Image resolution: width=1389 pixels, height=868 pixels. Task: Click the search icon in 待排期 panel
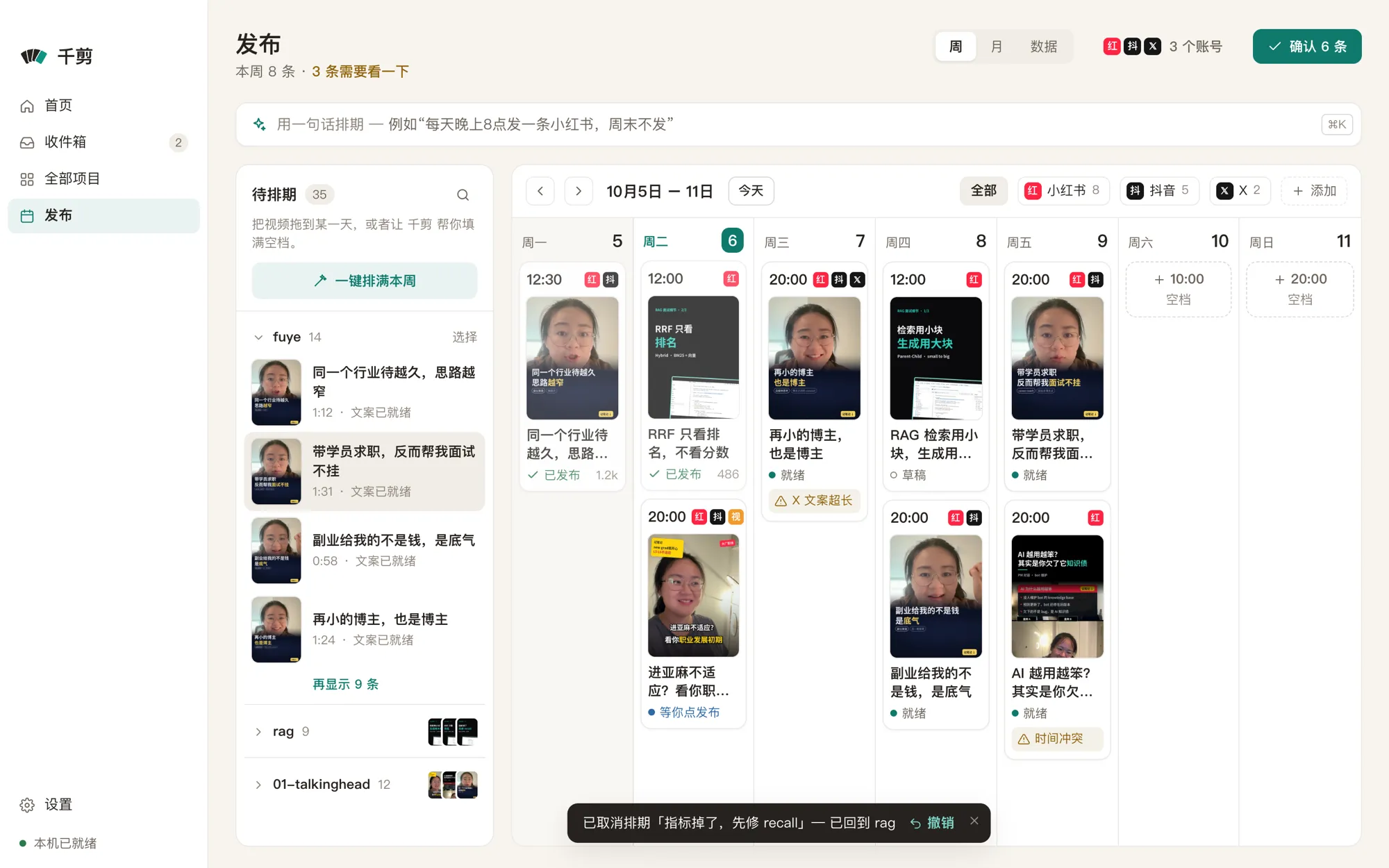463,195
